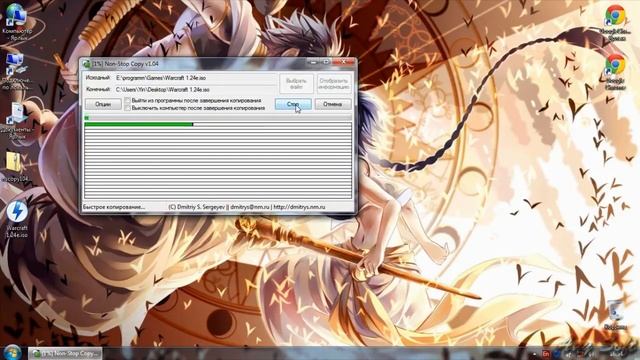The height and width of the screenshot is (360, 640).
Task: Click the green copy progress bar
Action: pyautogui.click(x=139, y=124)
